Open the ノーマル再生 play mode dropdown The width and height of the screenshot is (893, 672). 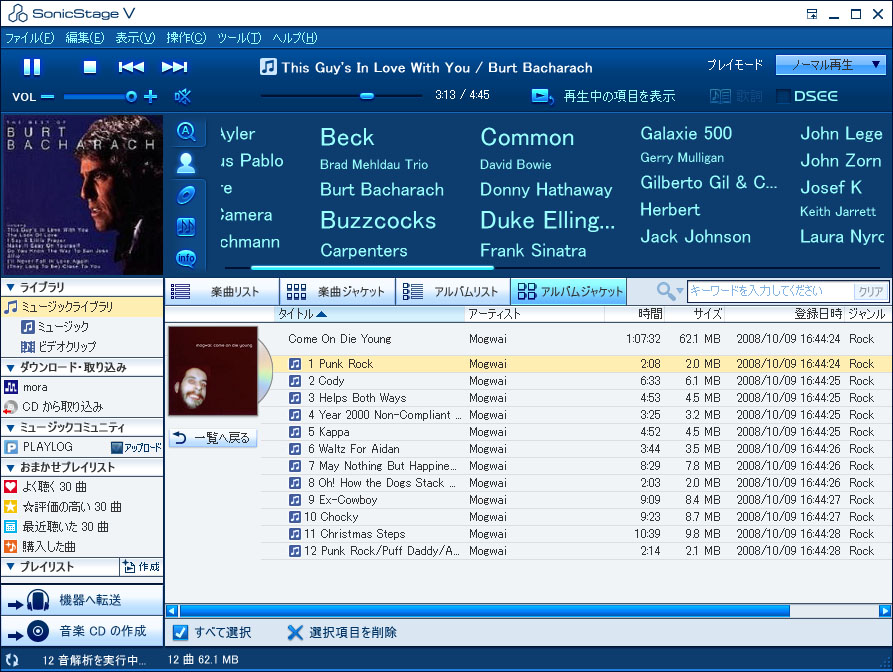(830, 65)
